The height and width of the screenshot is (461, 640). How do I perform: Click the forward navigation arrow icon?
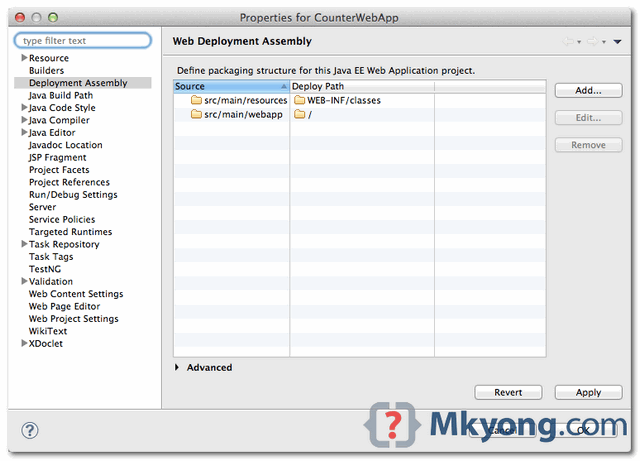(x=593, y=41)
